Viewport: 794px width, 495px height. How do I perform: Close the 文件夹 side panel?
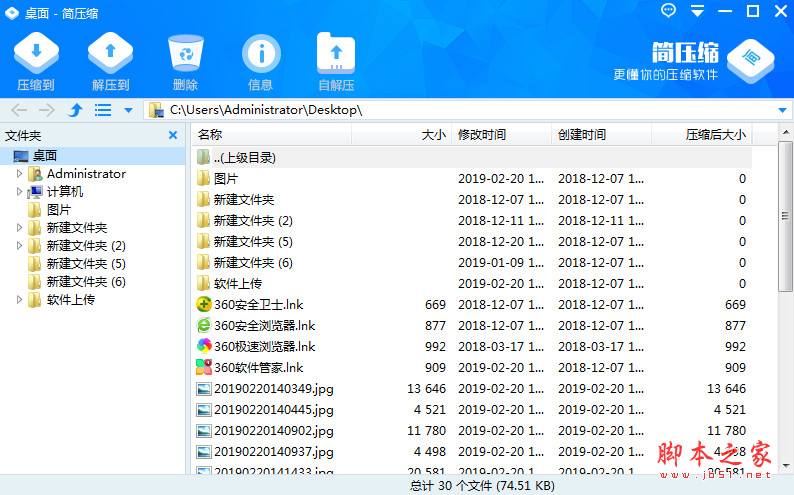click(173, 135)
